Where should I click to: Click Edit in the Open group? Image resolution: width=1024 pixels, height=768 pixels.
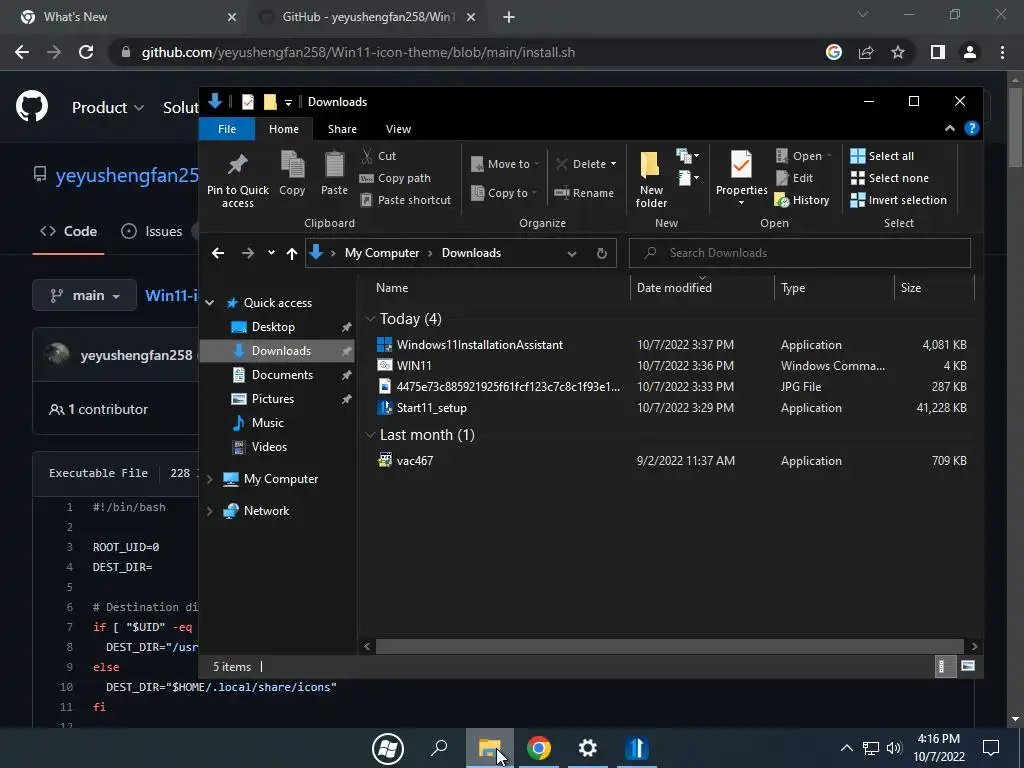[794, 178]
